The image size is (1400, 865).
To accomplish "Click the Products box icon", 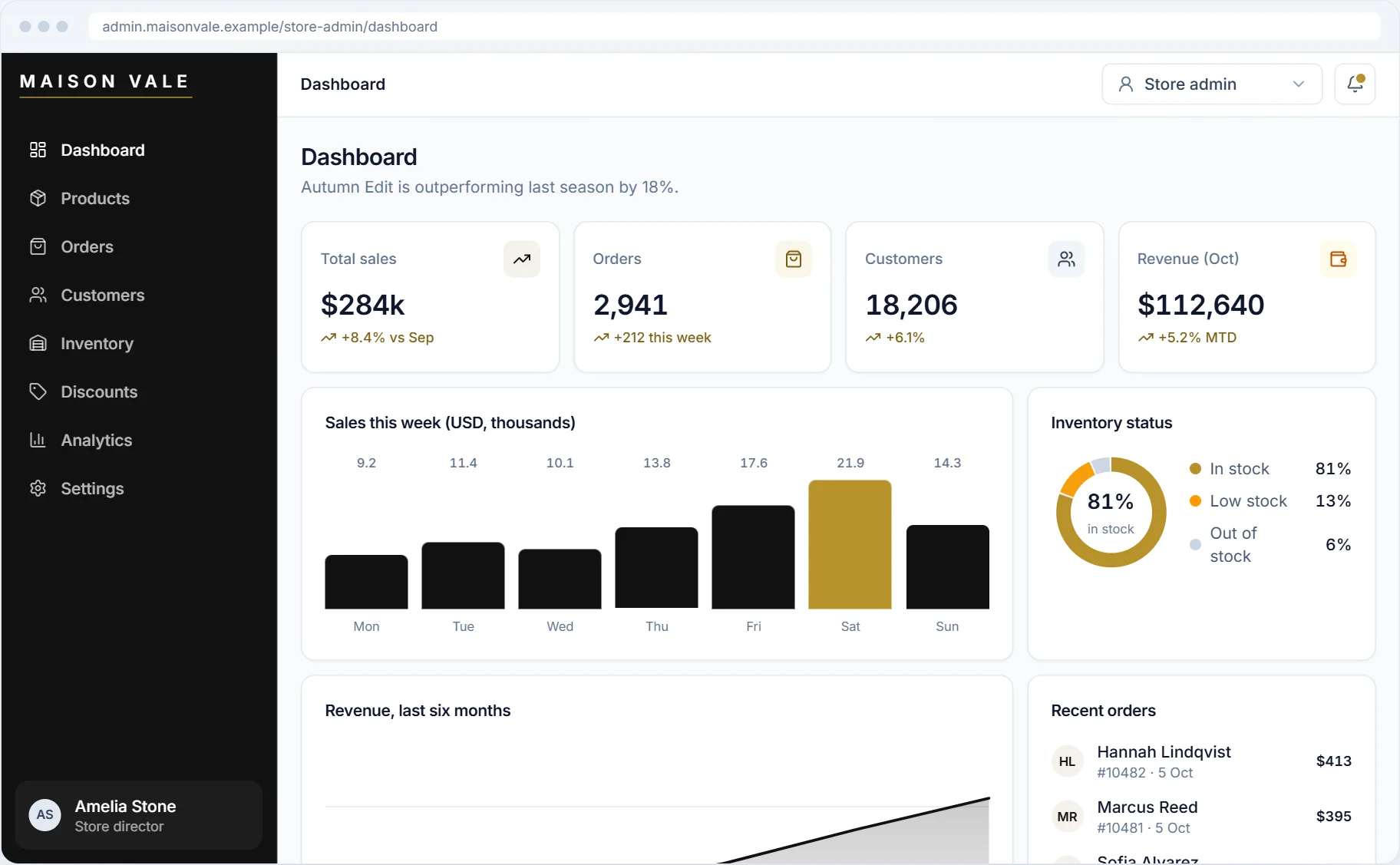I will click(38, 198).
